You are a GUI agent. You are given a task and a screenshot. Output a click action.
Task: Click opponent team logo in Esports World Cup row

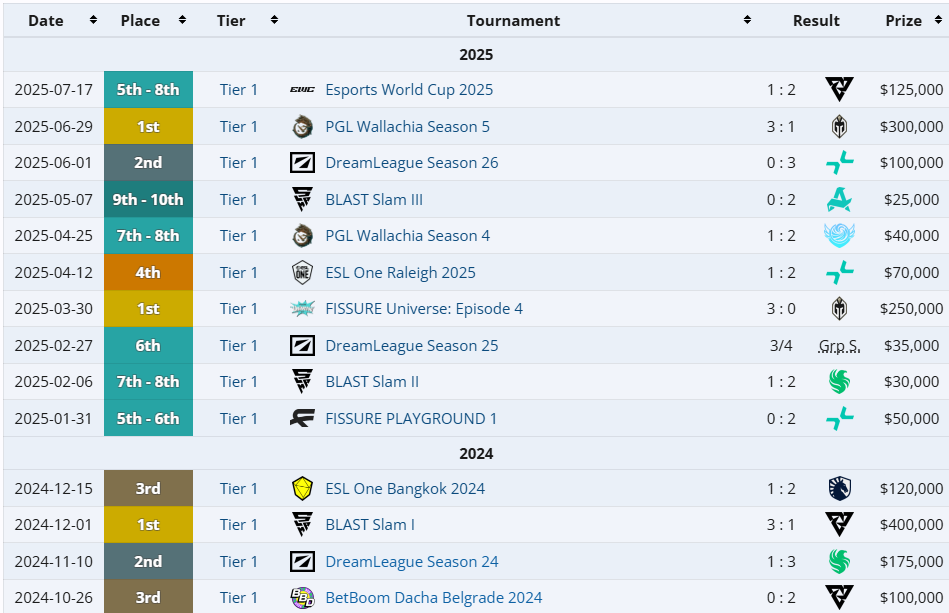[x=839, y=90]
